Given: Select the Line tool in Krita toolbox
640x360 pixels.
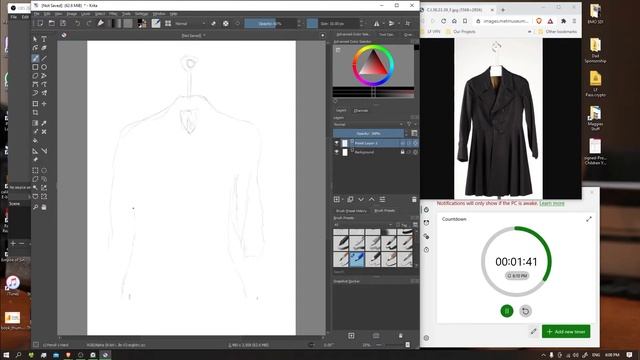Looking at the screenshot, I should [x=44, y=58].
